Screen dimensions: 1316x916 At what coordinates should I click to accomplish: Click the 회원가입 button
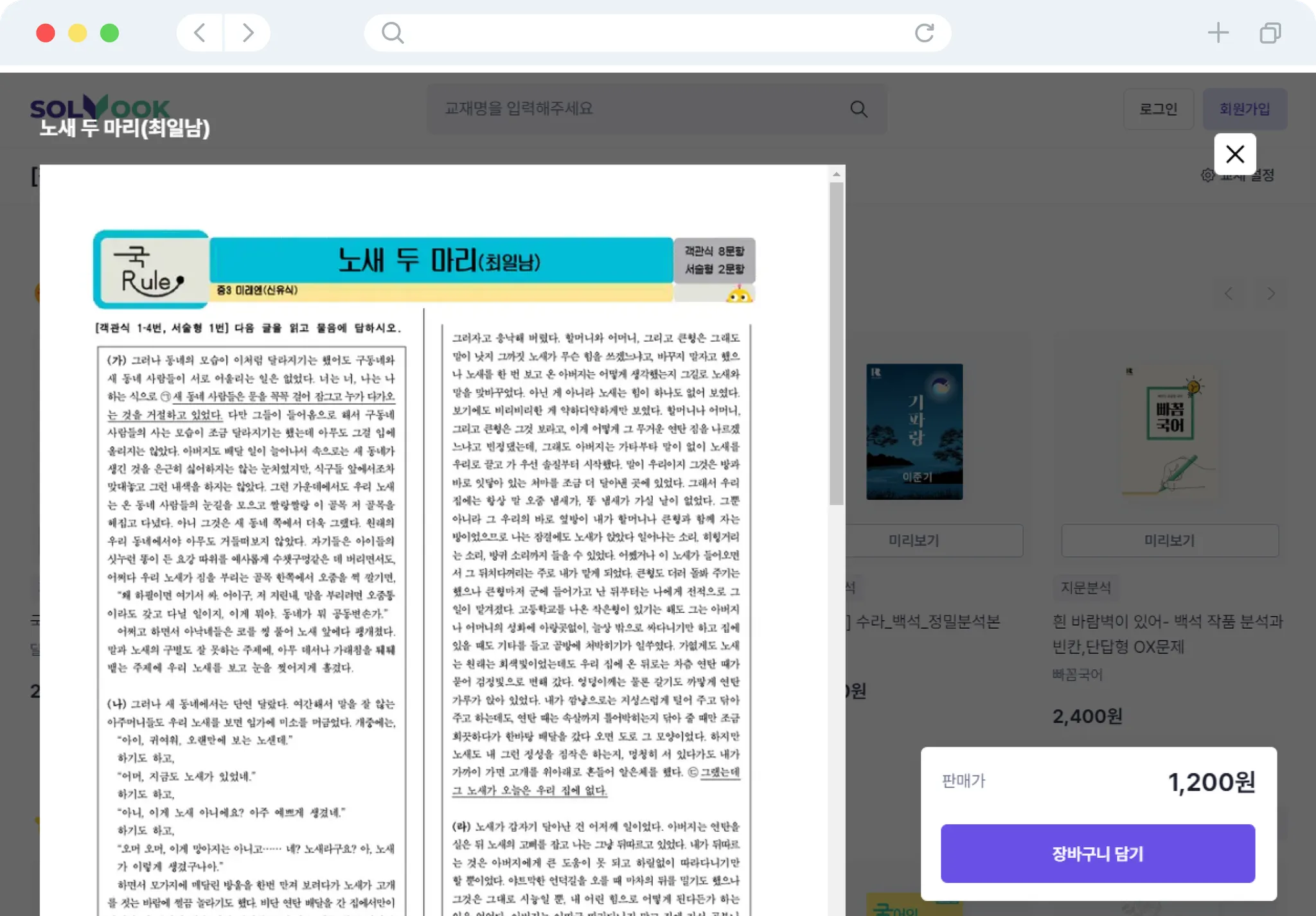coord(1245,109)
